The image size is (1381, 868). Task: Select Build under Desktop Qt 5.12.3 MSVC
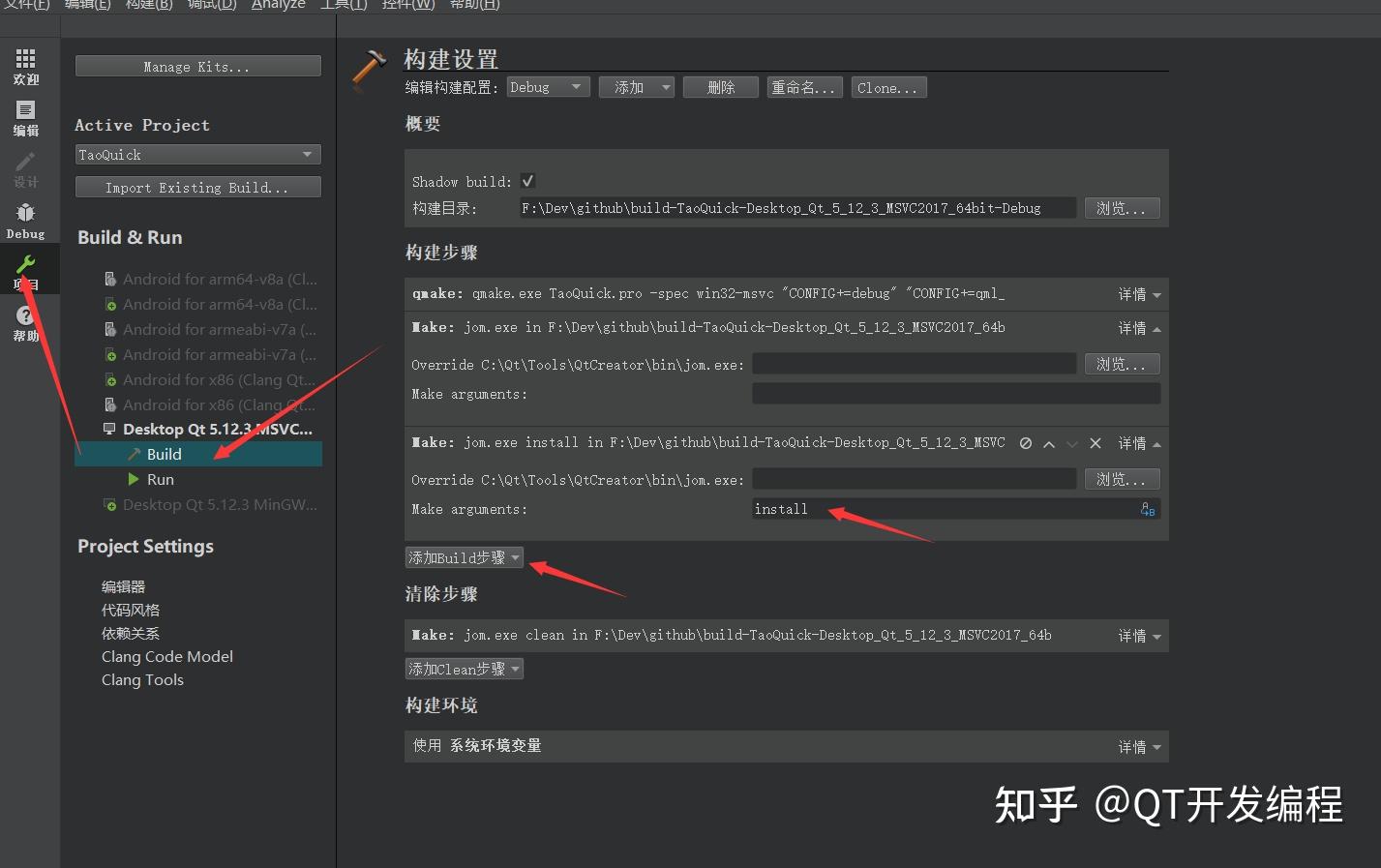[163, 453]
